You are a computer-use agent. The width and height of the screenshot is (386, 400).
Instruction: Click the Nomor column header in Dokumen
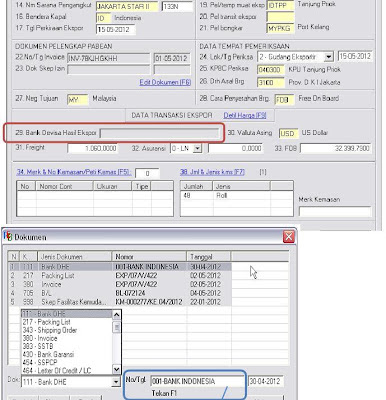149,257
